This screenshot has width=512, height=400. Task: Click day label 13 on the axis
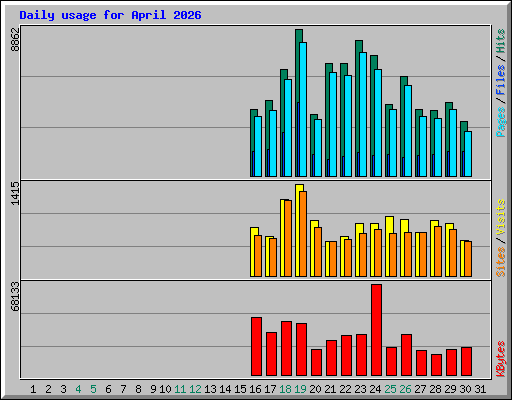[x=210, y=389]
